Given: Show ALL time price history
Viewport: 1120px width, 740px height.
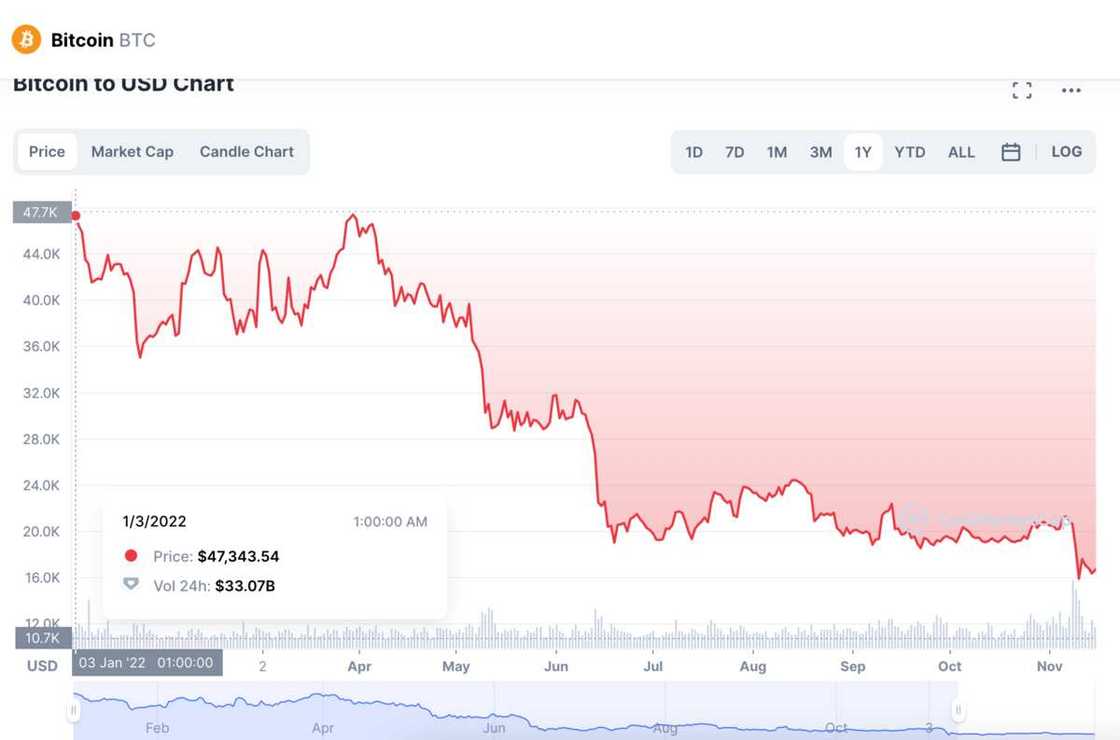Looking at the screenshot, I should (x=961, y=152).
